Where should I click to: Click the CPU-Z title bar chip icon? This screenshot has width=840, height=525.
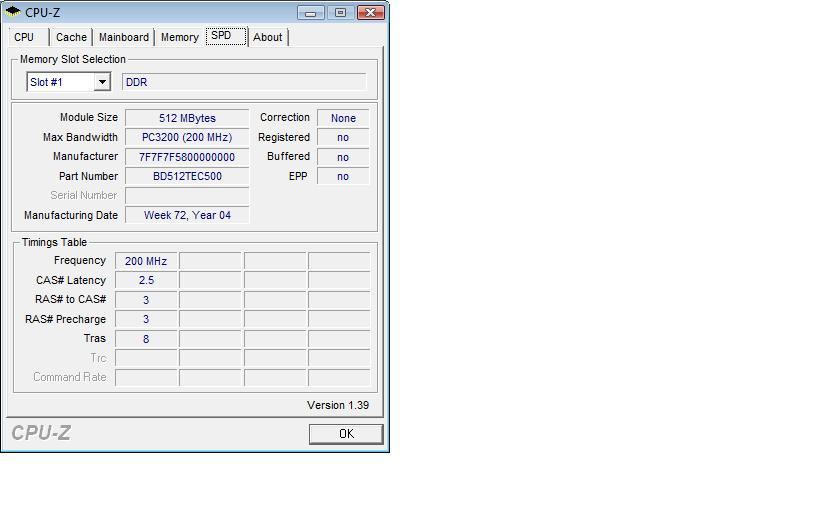pyautogui.click(x=12, y=12)
